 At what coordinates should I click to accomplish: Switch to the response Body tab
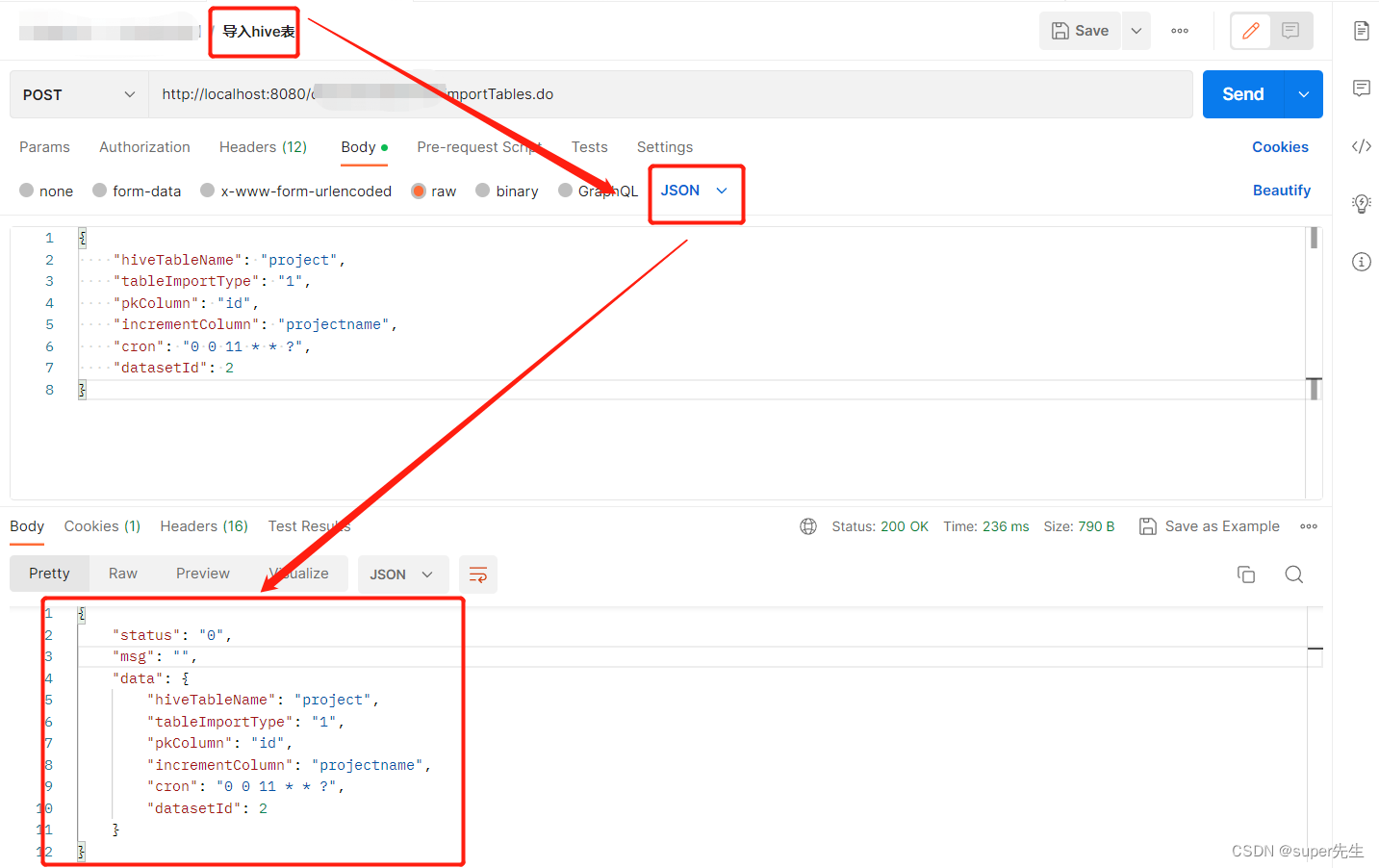point(27,526)
